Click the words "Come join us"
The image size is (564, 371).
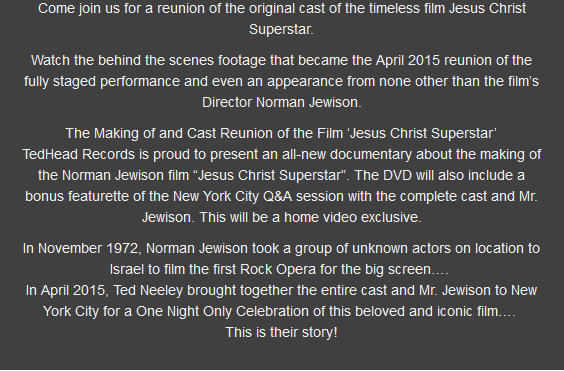pos(79,9)
